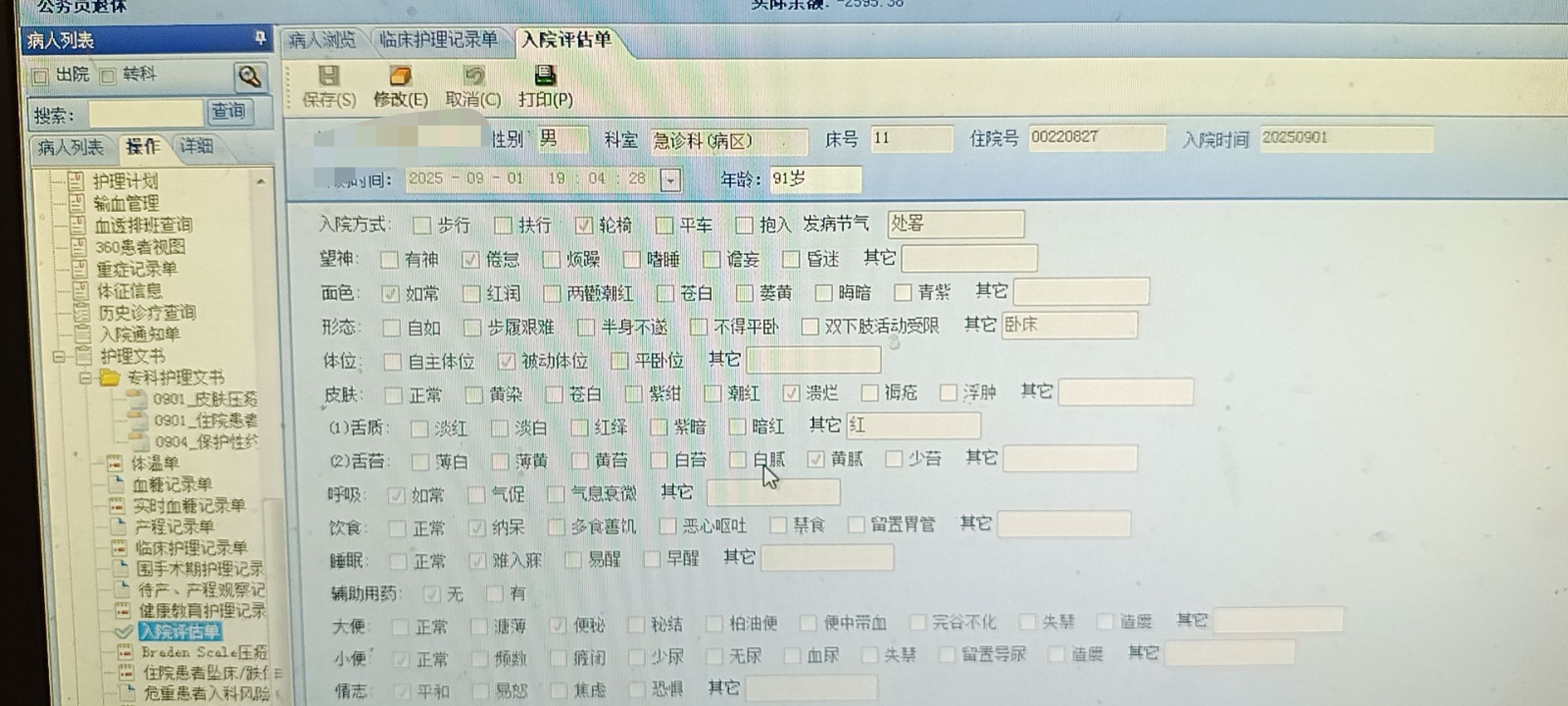Click the Modify (修改) toolbar icon
Viewport: 1568px width, 706px height.
[400, 76]
